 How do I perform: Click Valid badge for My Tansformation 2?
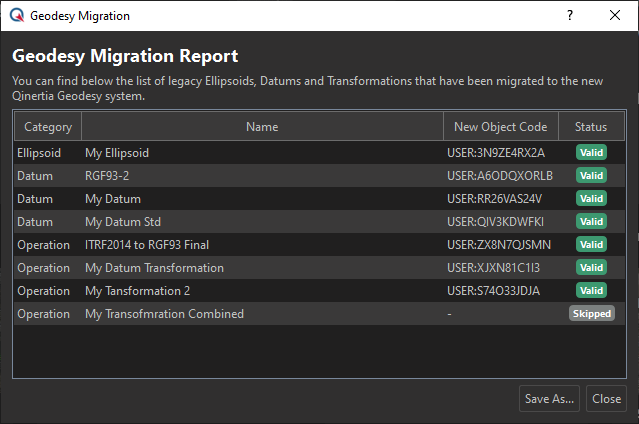pos(591,290)
